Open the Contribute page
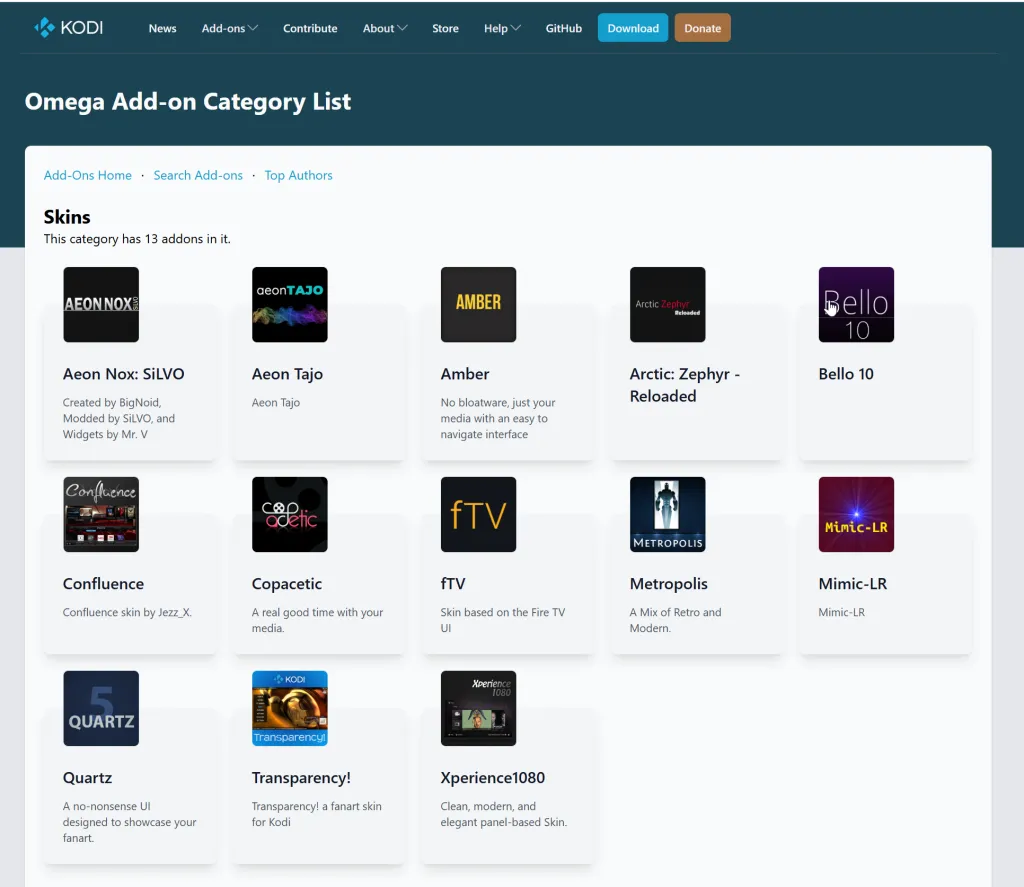 (310, 28)
